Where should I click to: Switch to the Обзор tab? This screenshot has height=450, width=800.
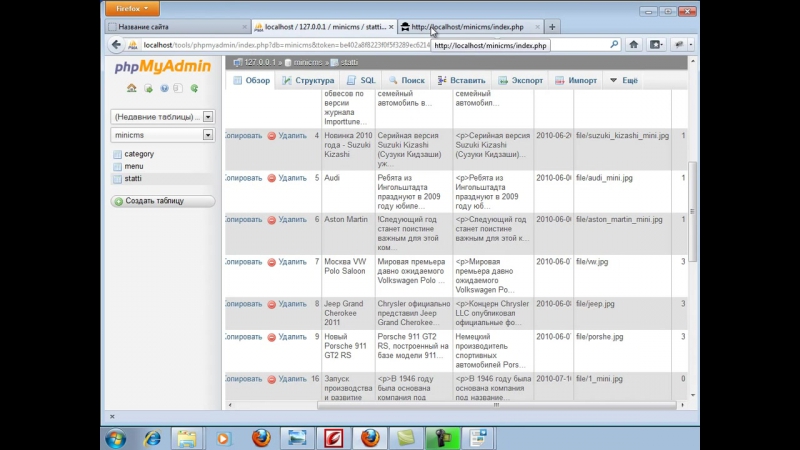coord(252,81)
